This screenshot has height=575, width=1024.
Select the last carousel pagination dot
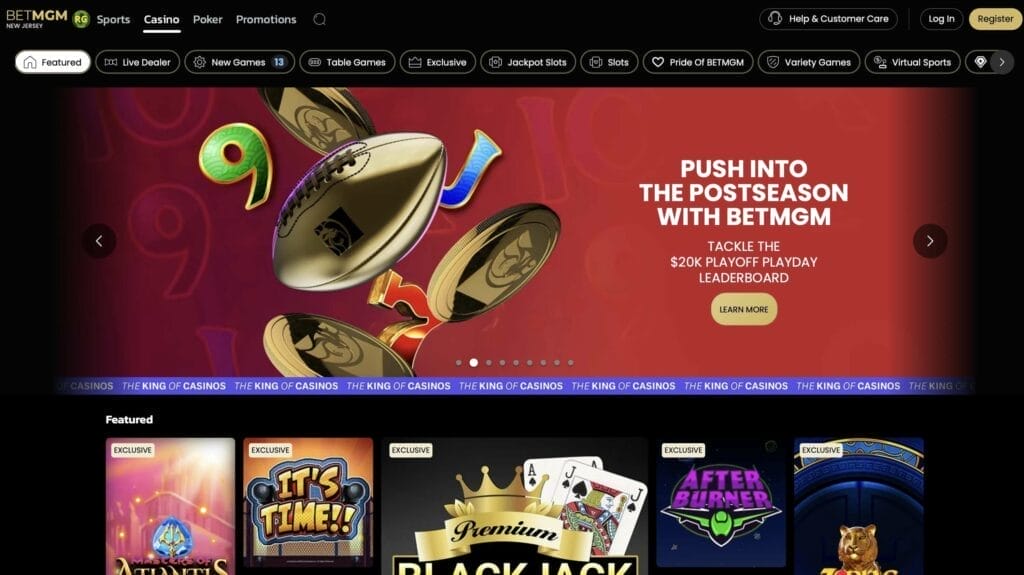tap(571, 363)
